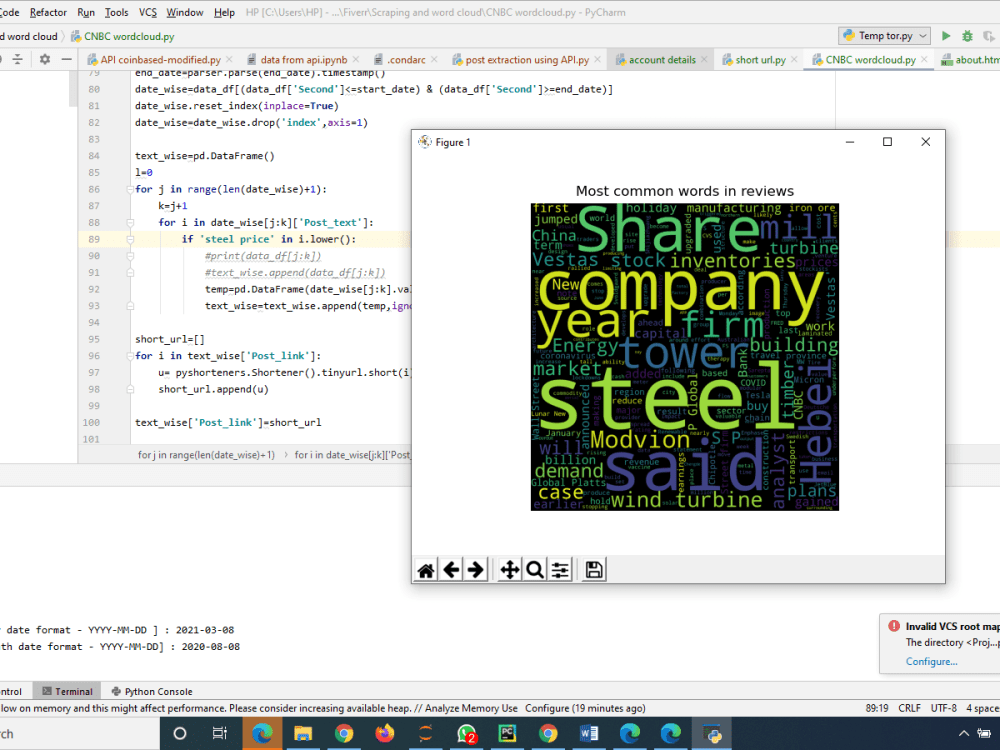Open the Help menu
The width and height of the screenshot is (1000, 750).
[224, 12]
